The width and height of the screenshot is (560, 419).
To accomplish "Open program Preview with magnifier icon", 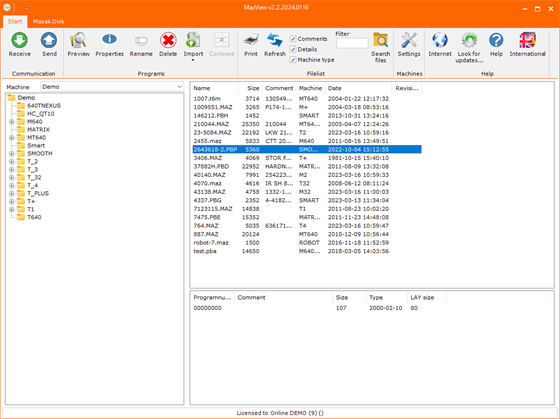I will click(x=78, y=40).
